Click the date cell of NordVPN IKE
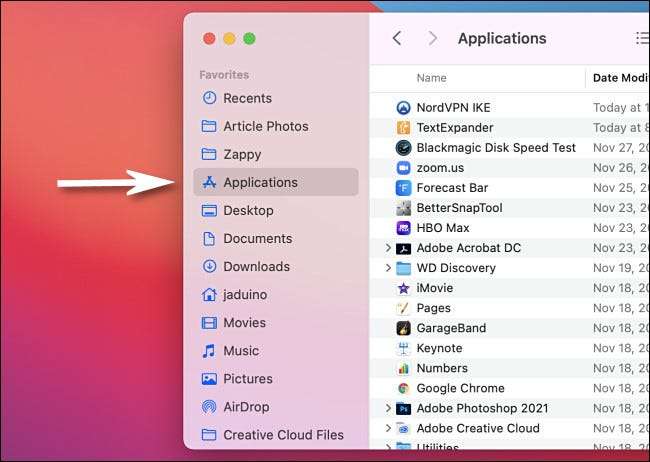Screen dimensions: 650x462 (621, 108)
